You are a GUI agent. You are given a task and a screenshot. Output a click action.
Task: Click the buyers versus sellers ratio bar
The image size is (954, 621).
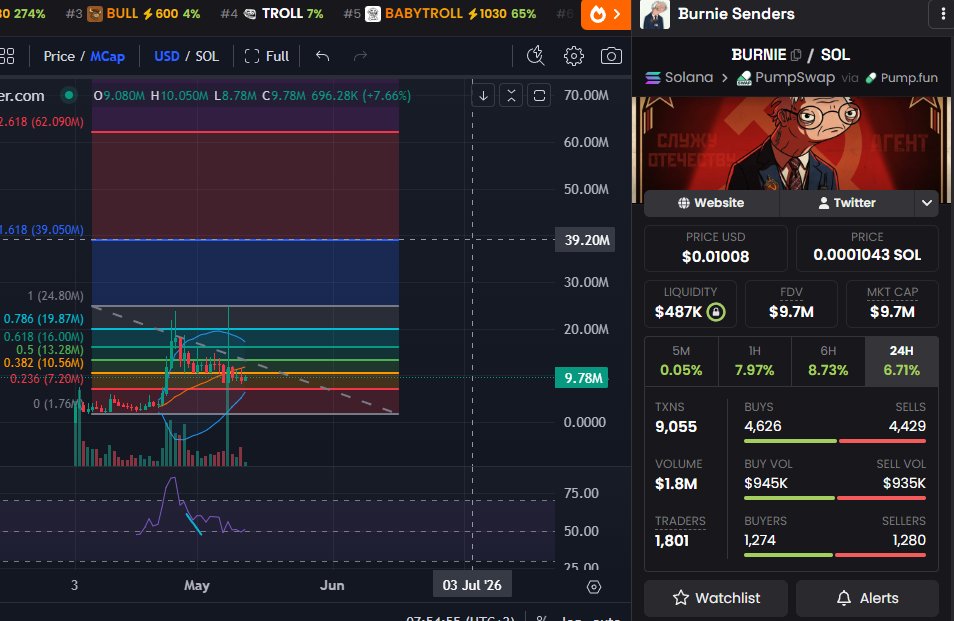835,555
